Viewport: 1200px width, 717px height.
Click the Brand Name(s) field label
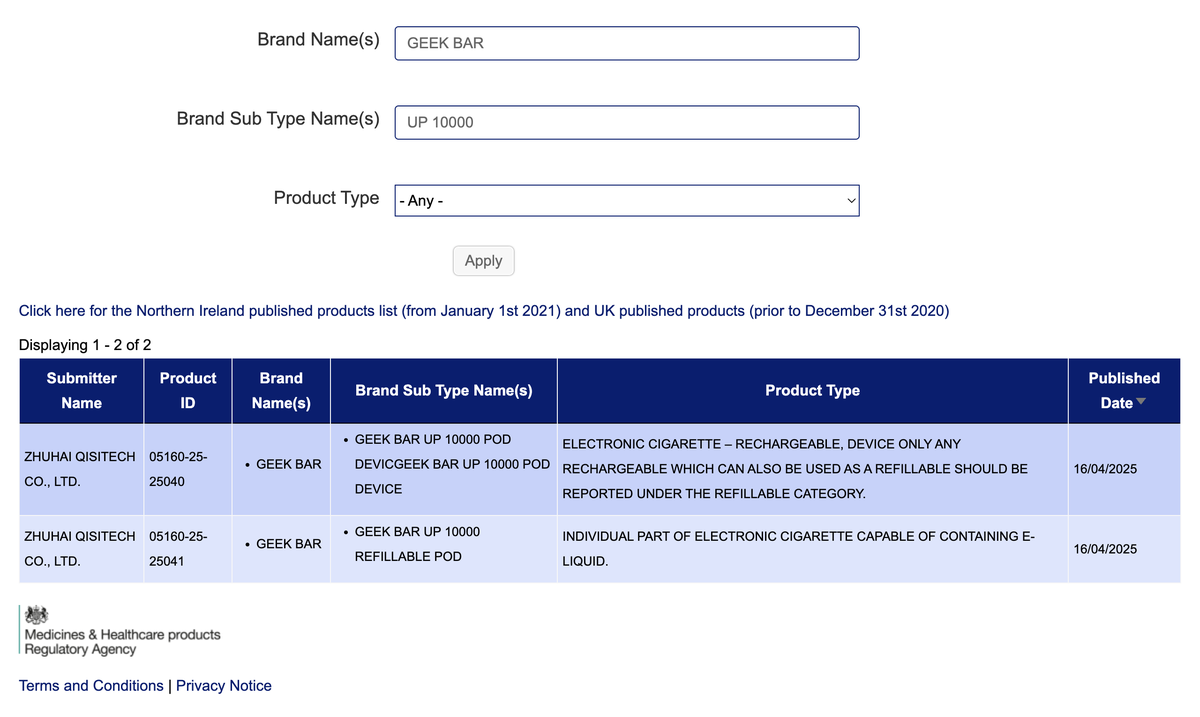point(318,40)
